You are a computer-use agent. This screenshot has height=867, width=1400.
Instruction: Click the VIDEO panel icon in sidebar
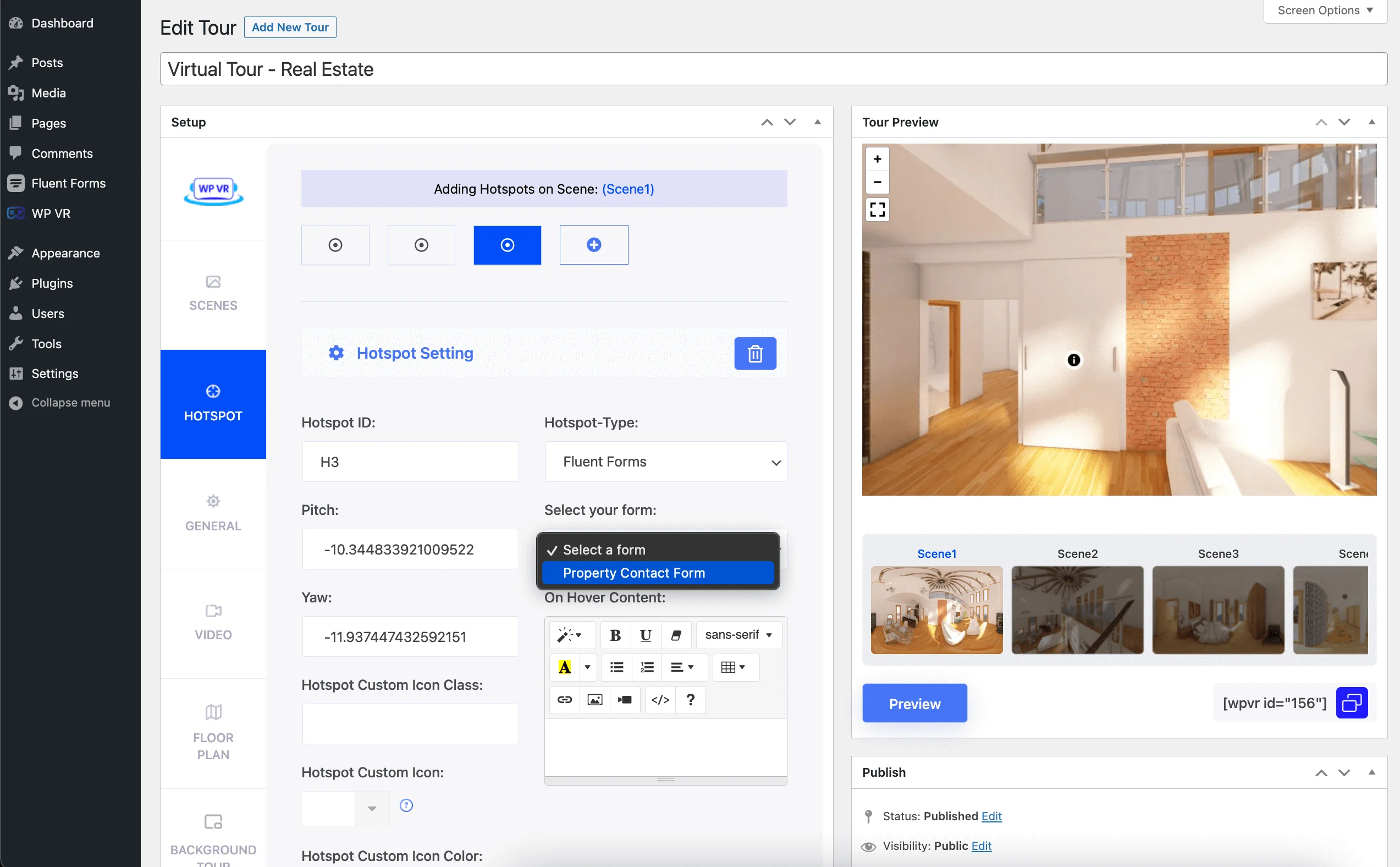click(213, 618)
